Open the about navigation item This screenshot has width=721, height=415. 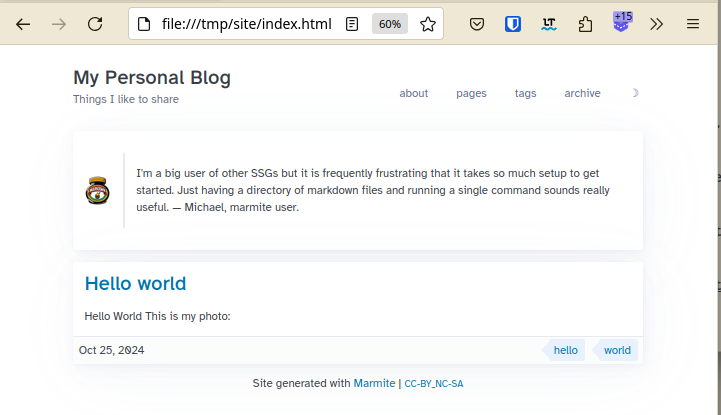click(413, 93)
